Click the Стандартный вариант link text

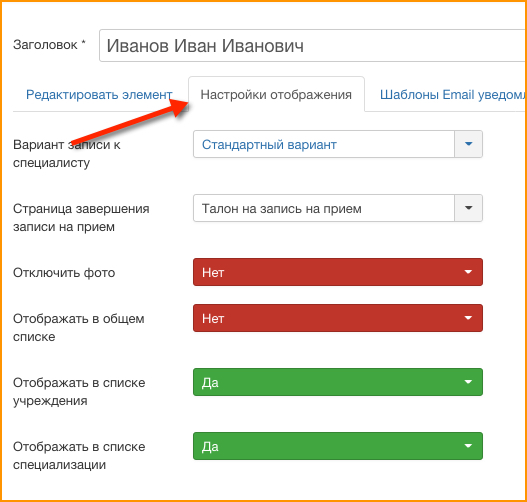coord(269,144)
